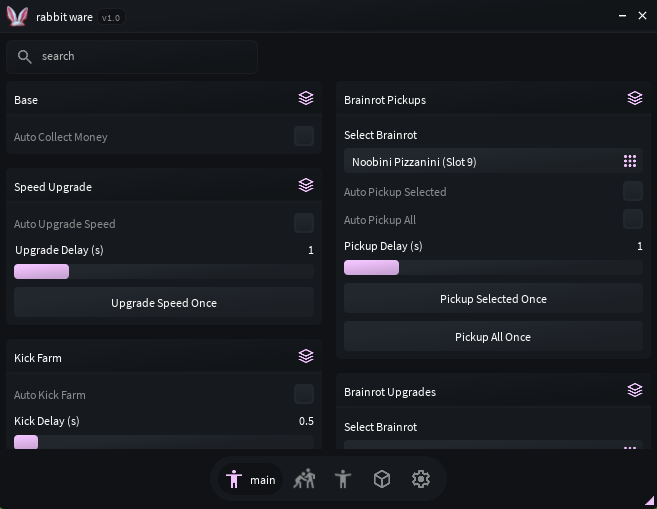This screenshot has height=509, width=657.
Task: Click the layers icon in Base section
Action: pos(306,98)
